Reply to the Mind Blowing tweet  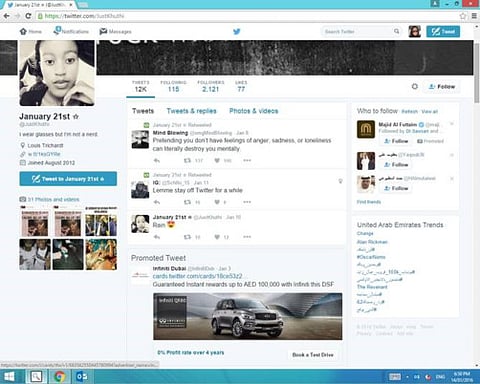click(157, 161)
